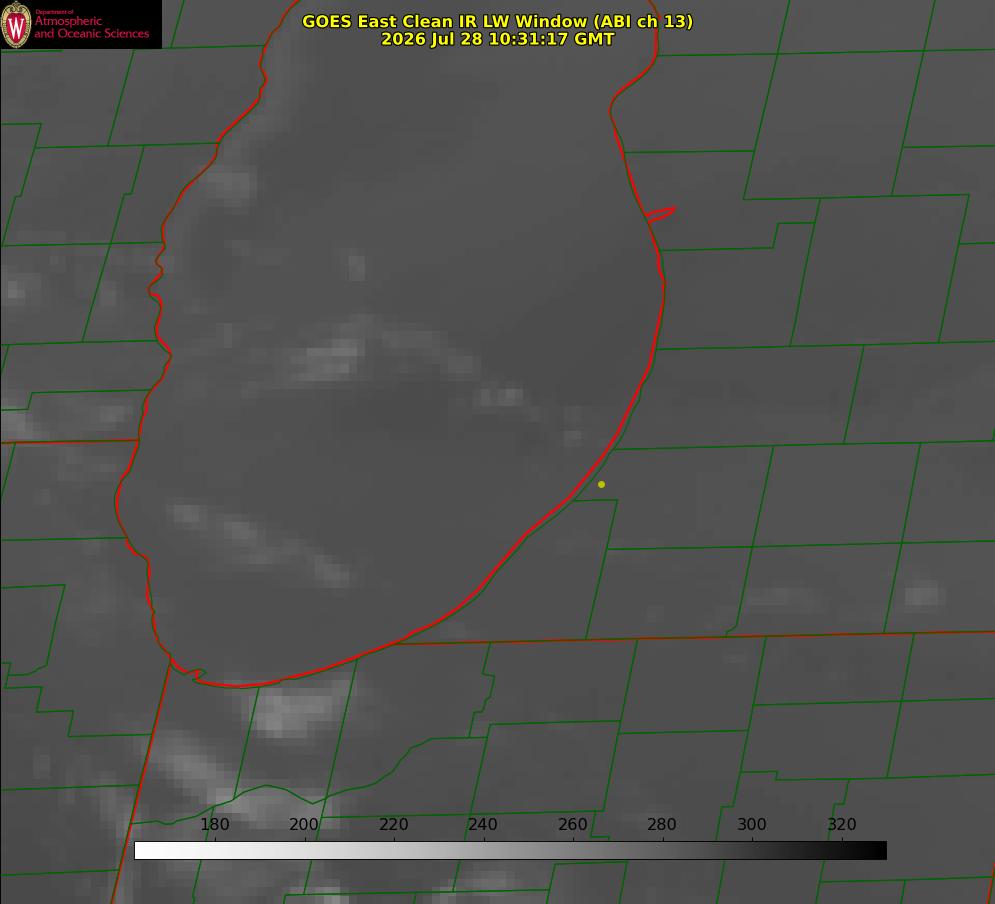Click the 'GOES East Clean IR LW Window' title
Viewport: 995px width, 904px height.
[498, 21]
